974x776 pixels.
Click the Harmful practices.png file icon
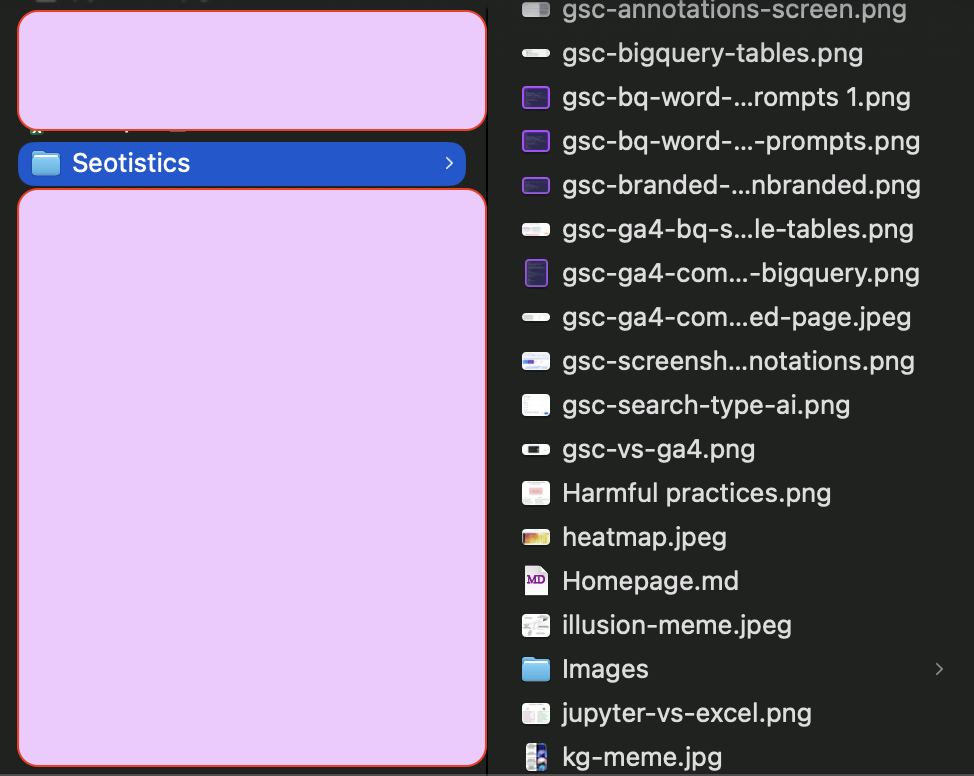point(537,493)
